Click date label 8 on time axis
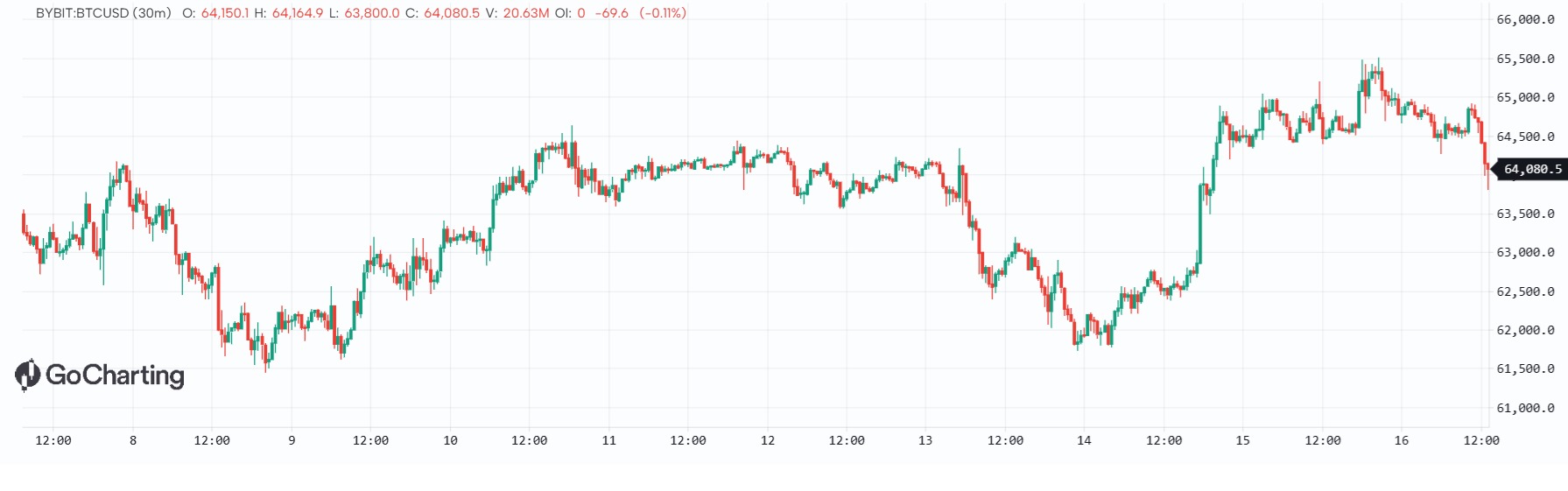This screenshot has height=491, width=1568. click(133, 440)
